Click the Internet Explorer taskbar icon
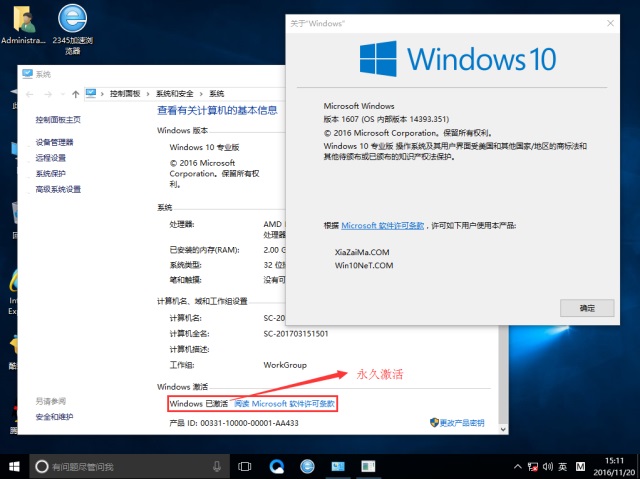 307,466
